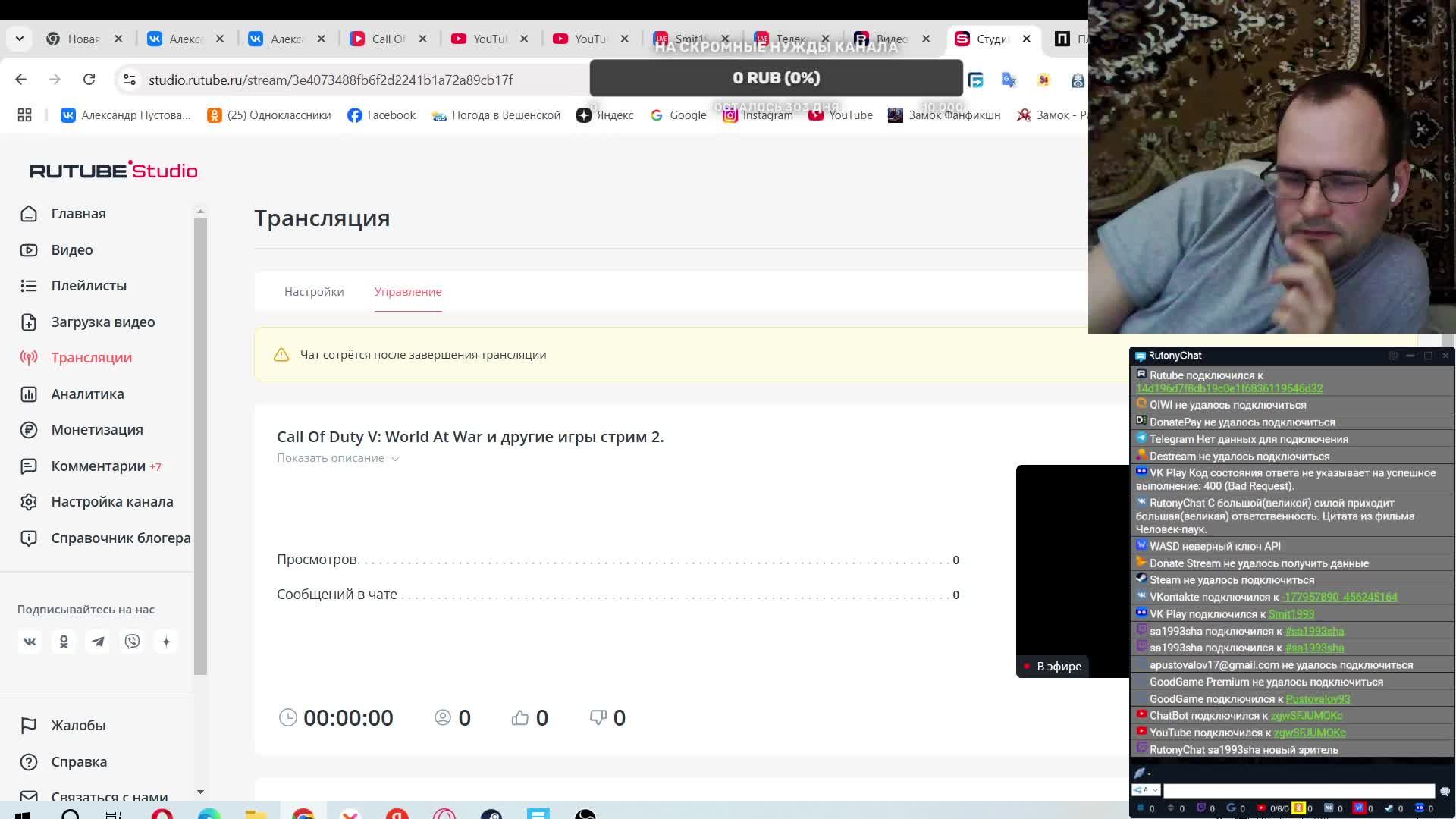This screenshot has width=1456, height=819.
Task: Switch to the Настройки tab
Action: point(314,292)
